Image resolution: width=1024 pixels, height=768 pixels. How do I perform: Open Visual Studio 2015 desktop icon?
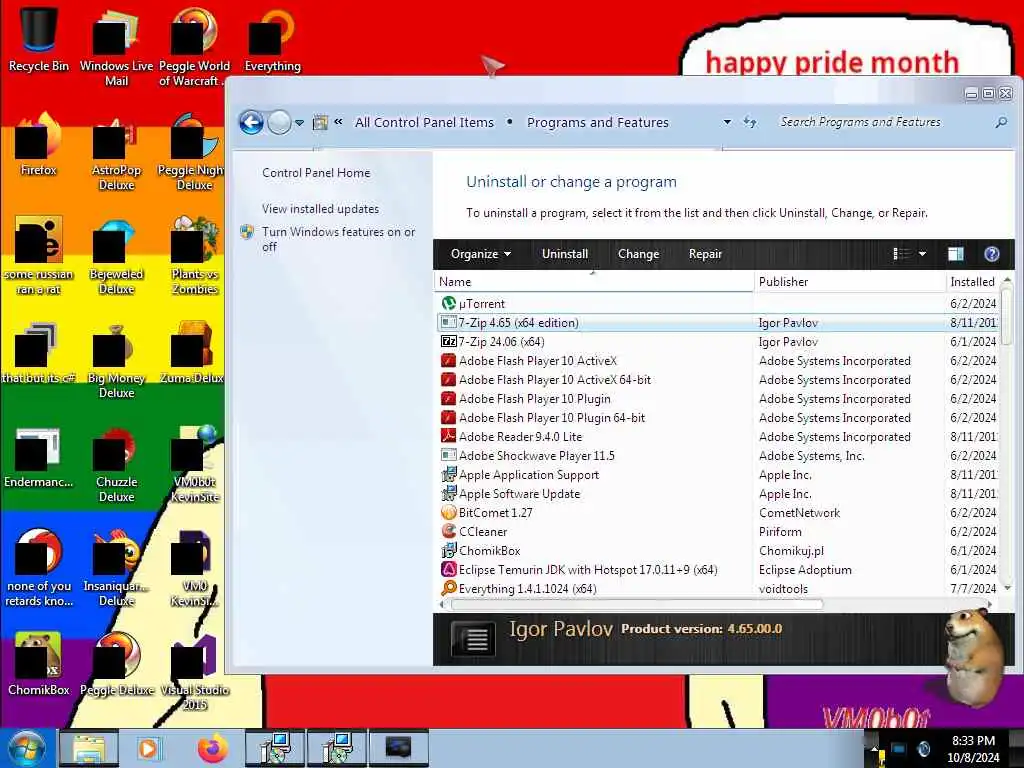[x=195, y=671]
